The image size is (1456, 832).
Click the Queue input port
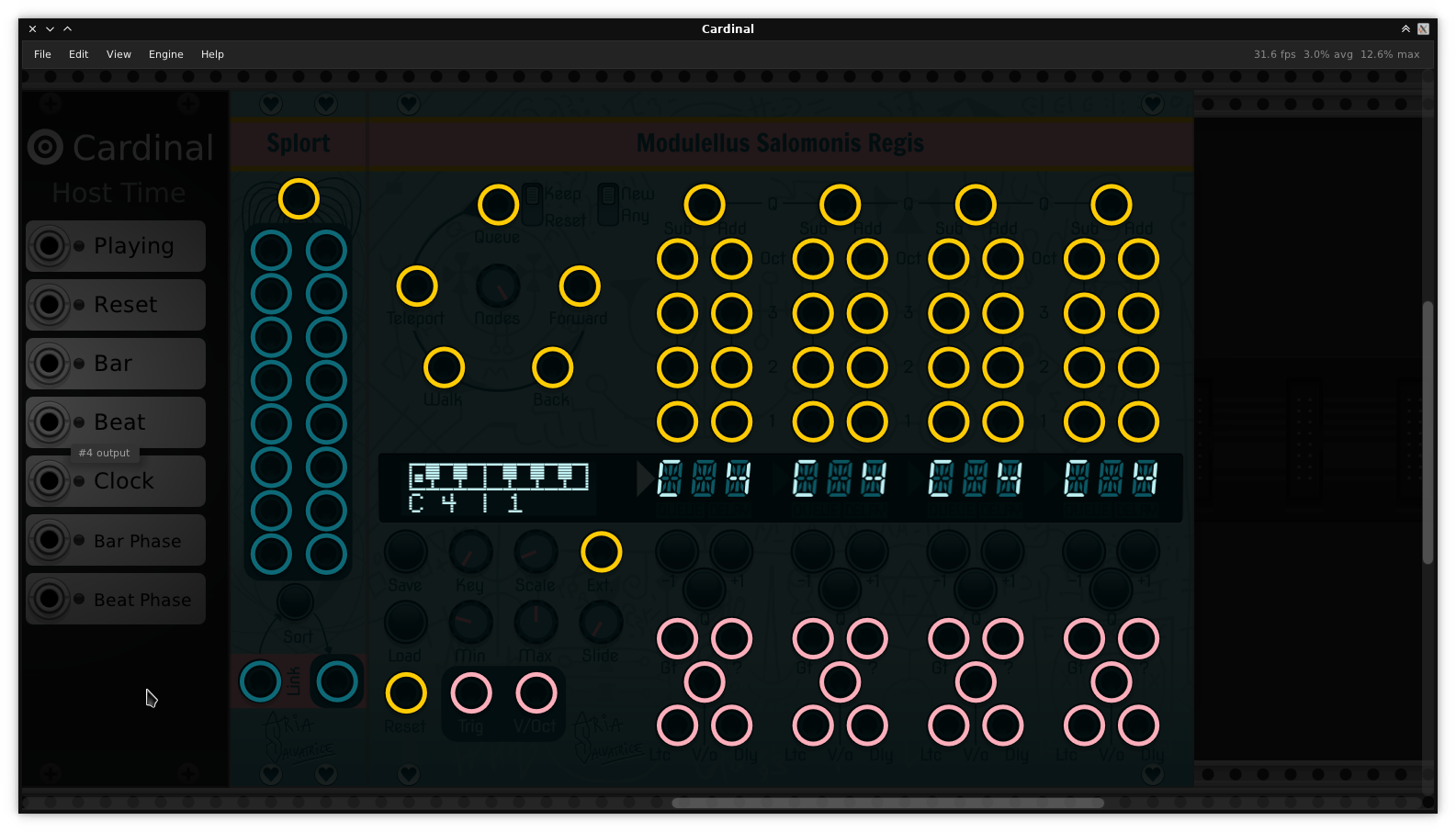click(x=498, y=205)
